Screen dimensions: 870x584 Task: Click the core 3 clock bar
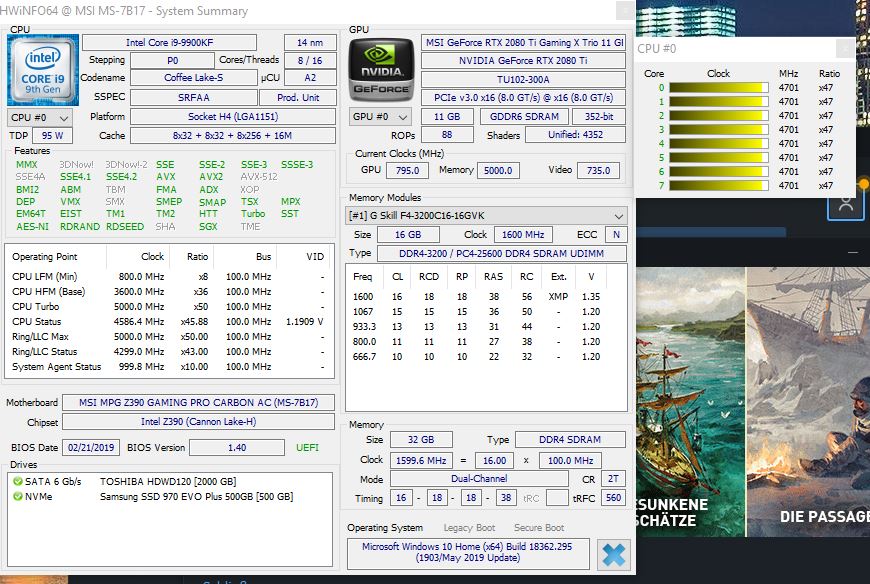(719, 130)
